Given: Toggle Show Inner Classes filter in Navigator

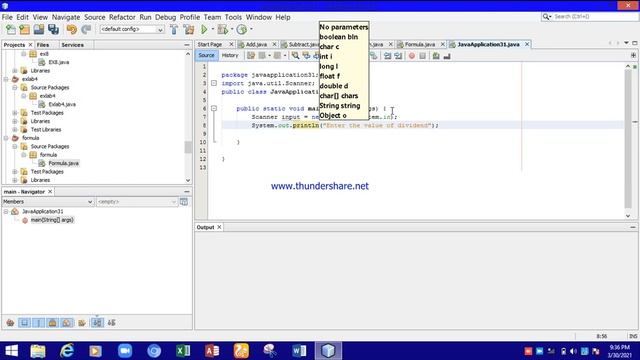Looking at the screenshot, I should (67, 323).
